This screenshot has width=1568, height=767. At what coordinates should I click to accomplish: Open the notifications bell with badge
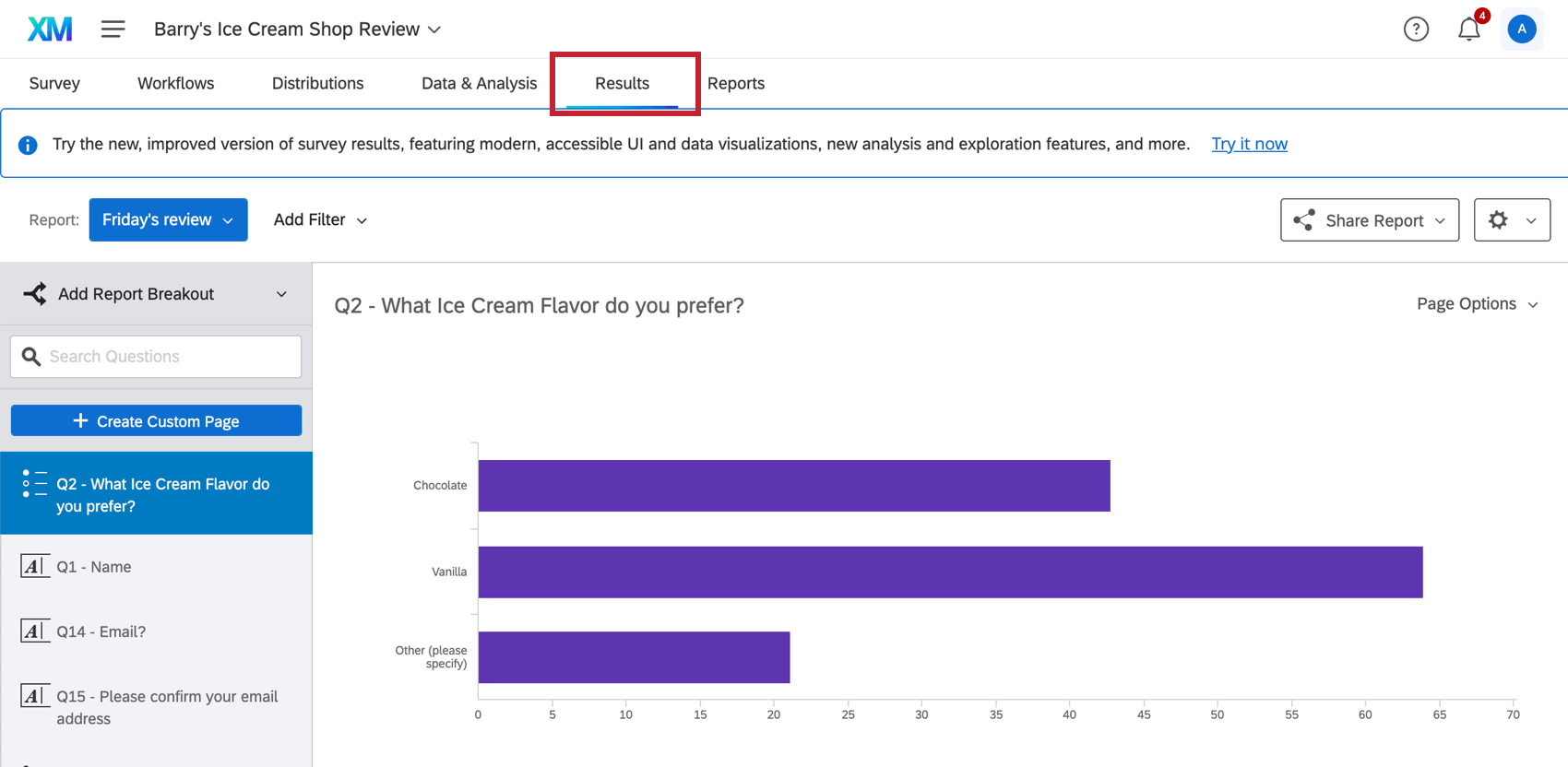click(1468, 29)
